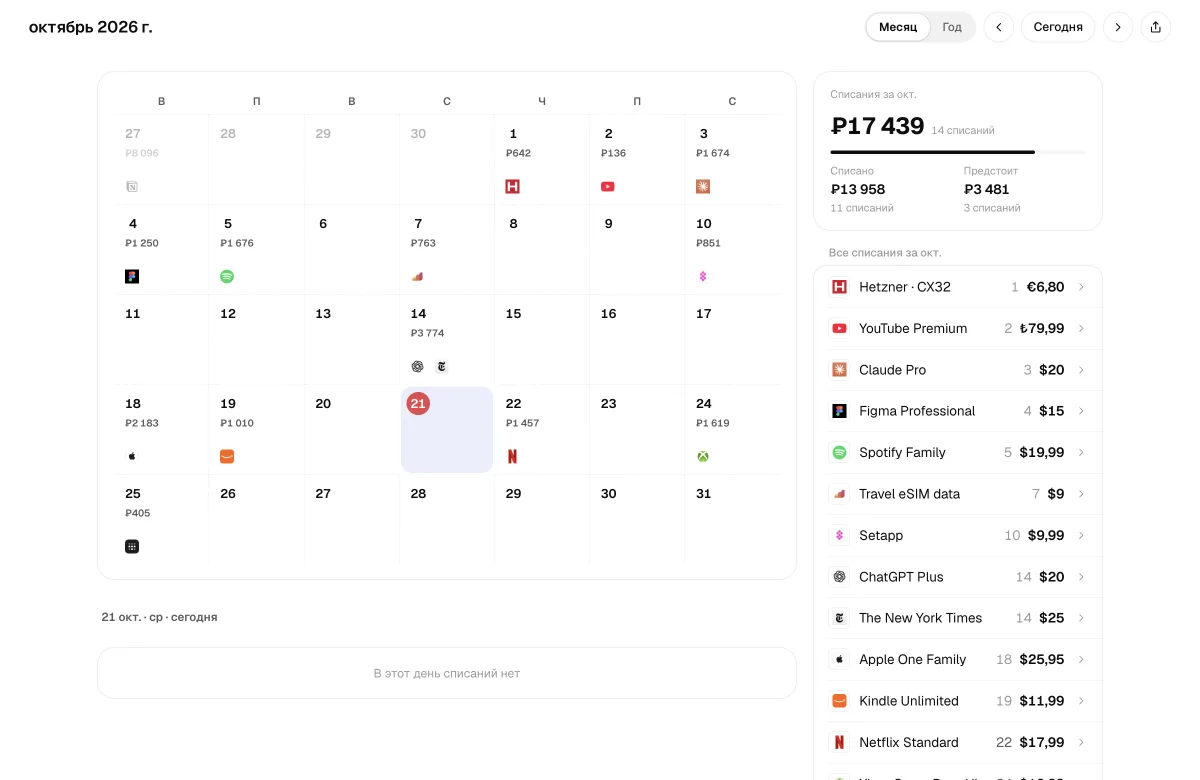
Task: Click the Kindle icon on October 19
Action: tap(227, 457)
